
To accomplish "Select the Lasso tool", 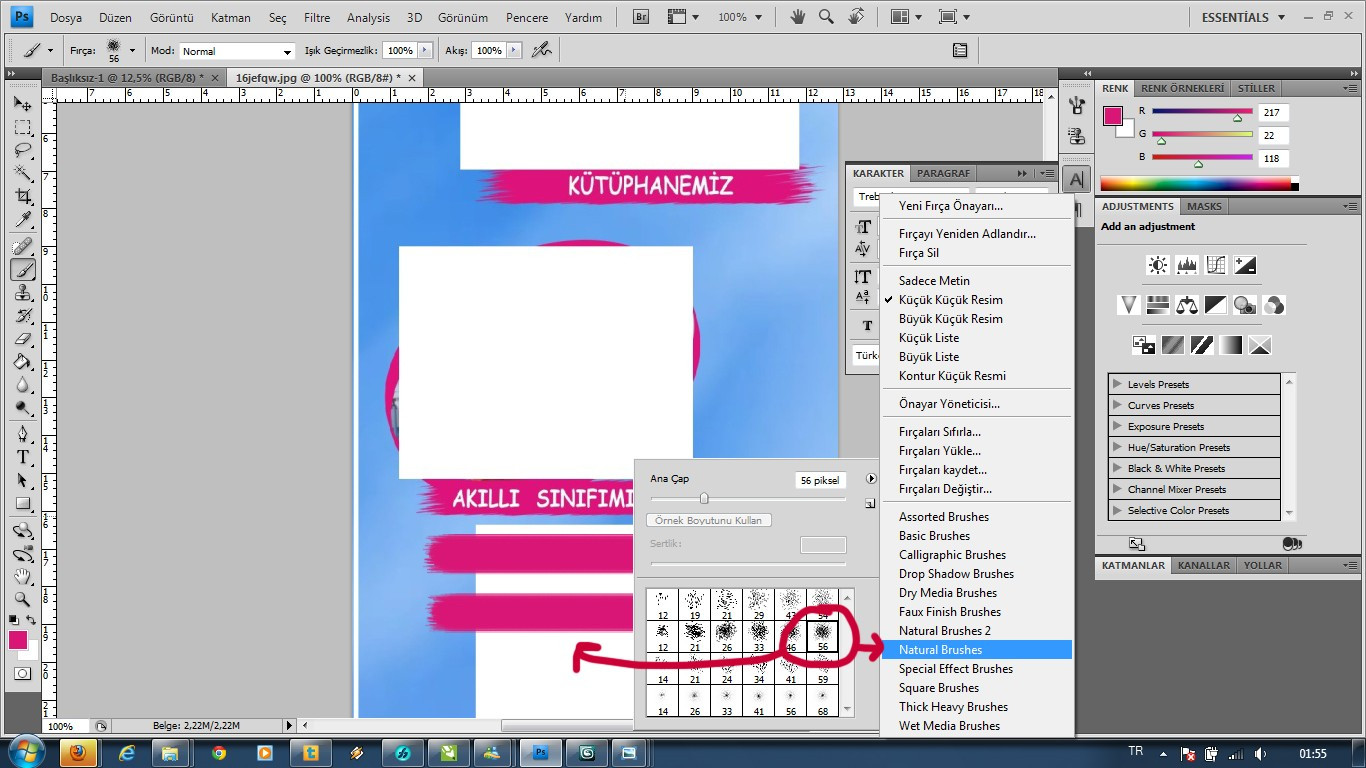I will [x=23, y=151].
